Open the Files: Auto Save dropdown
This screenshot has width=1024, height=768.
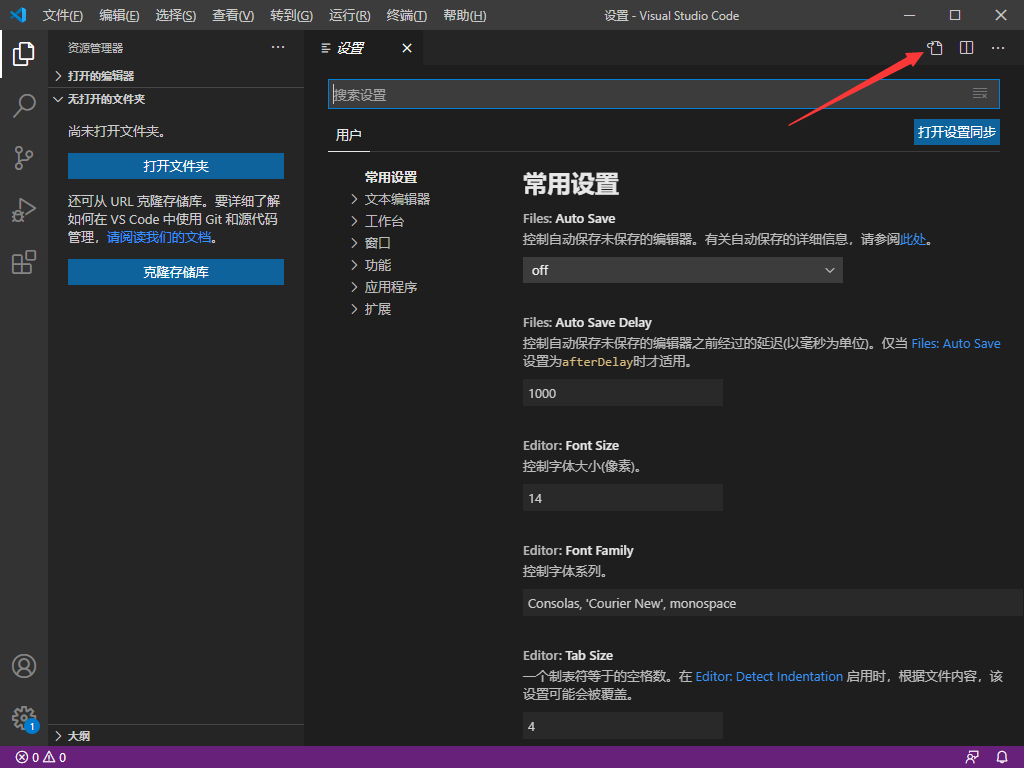682,270
